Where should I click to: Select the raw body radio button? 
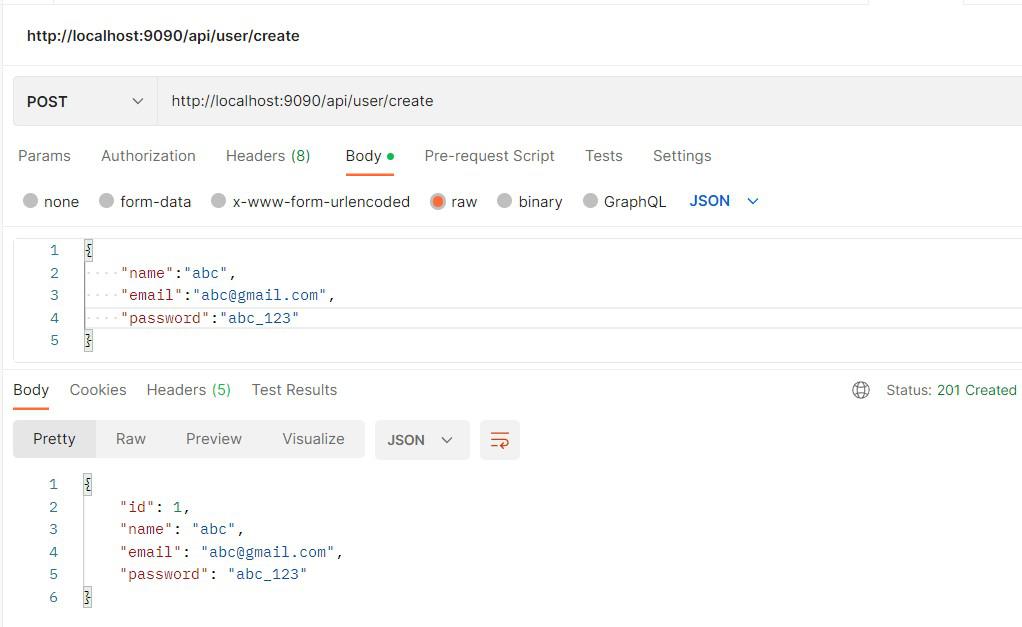(438, 201)
